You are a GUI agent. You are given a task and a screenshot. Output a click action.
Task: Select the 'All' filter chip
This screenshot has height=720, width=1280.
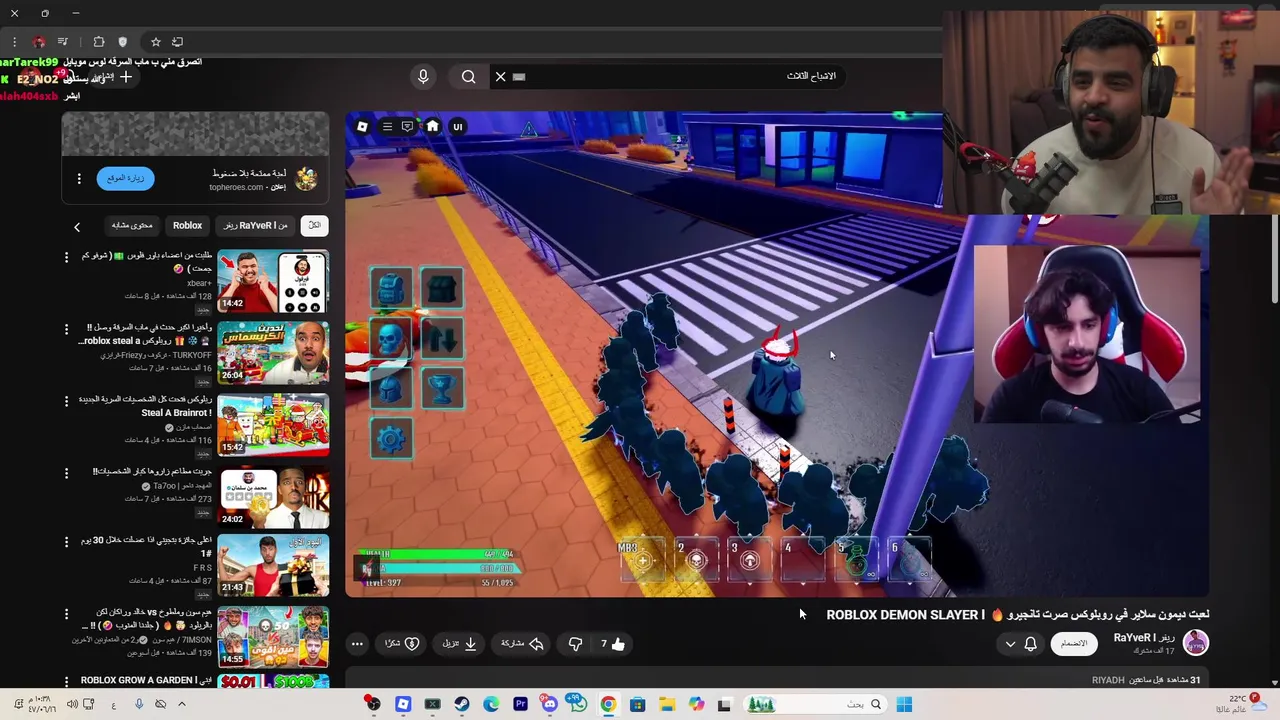[314, 226]
